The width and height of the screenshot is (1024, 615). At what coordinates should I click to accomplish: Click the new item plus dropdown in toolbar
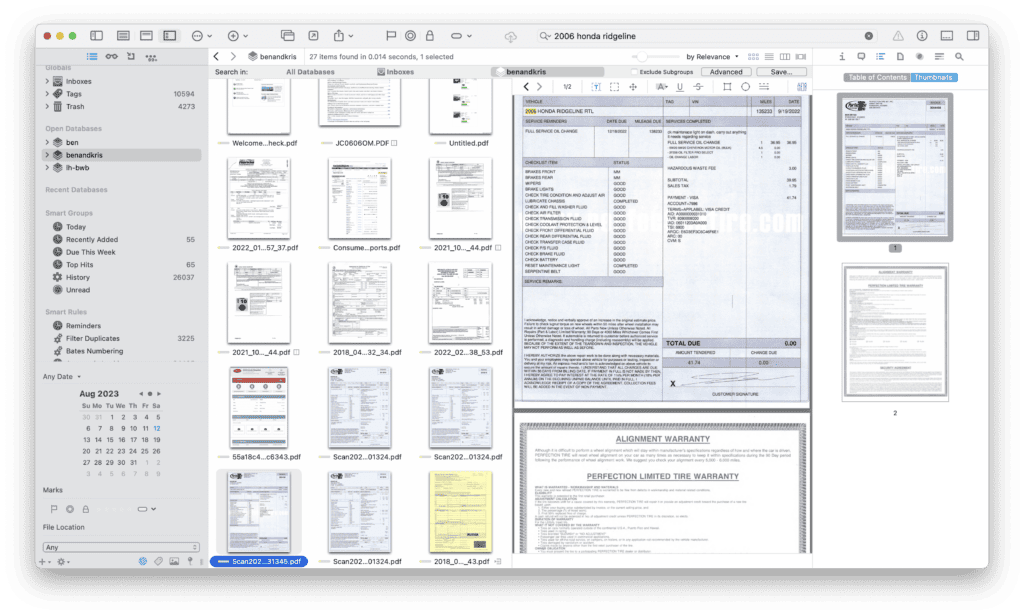pyautogui.click(x=237, y=36)
